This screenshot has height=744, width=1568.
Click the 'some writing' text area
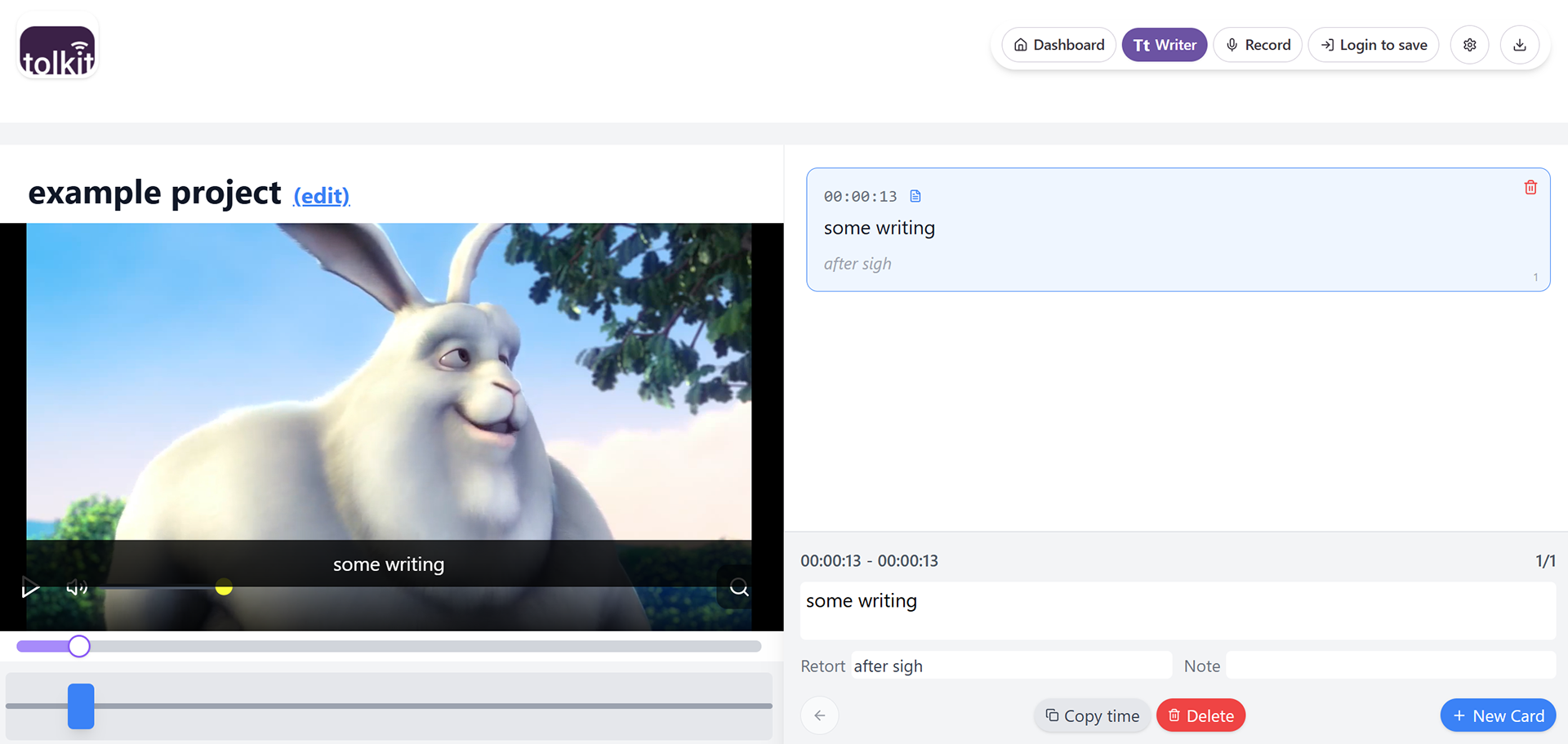click(1178, 610)
